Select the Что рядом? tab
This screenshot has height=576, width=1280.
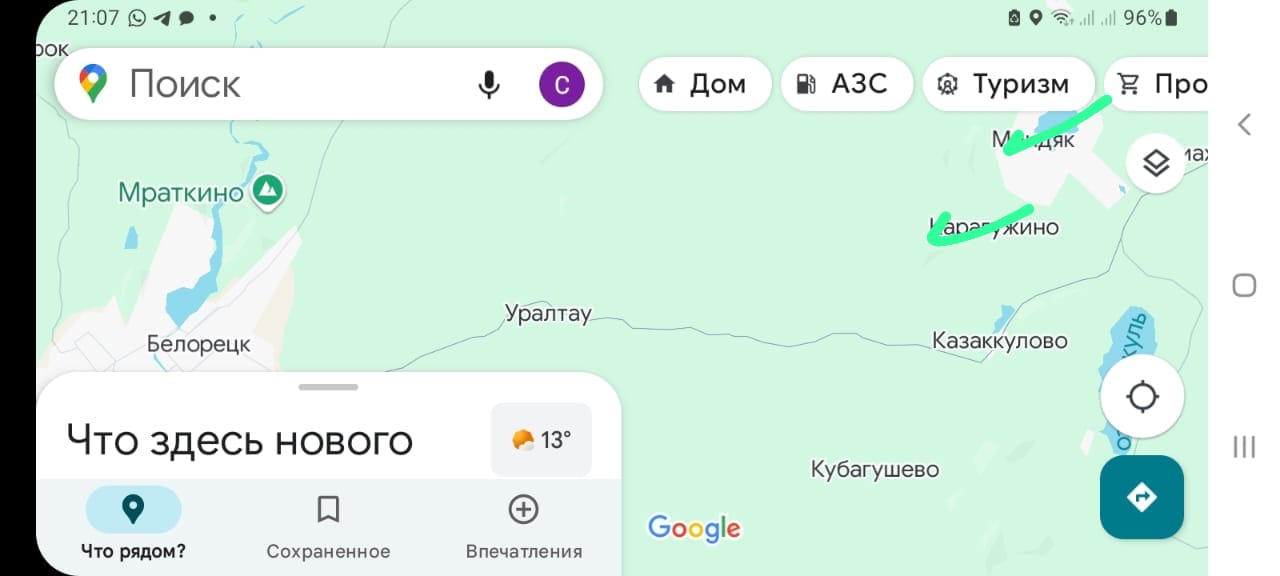(133, 526)
